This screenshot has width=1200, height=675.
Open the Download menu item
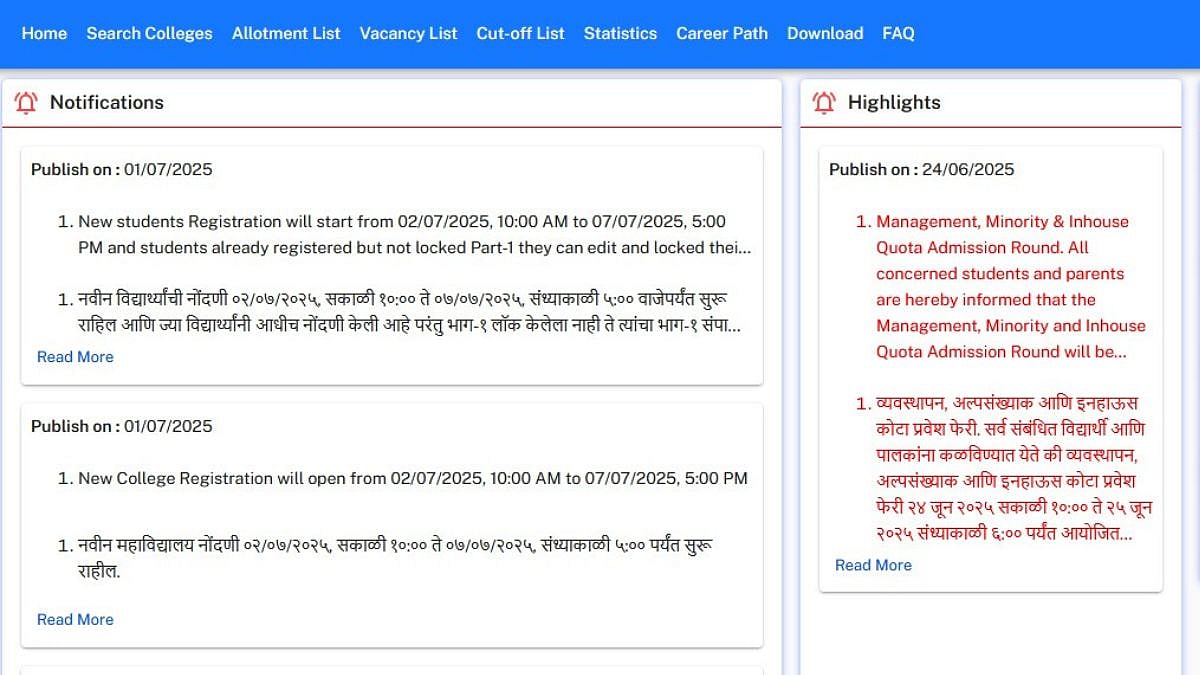(825, 33)
